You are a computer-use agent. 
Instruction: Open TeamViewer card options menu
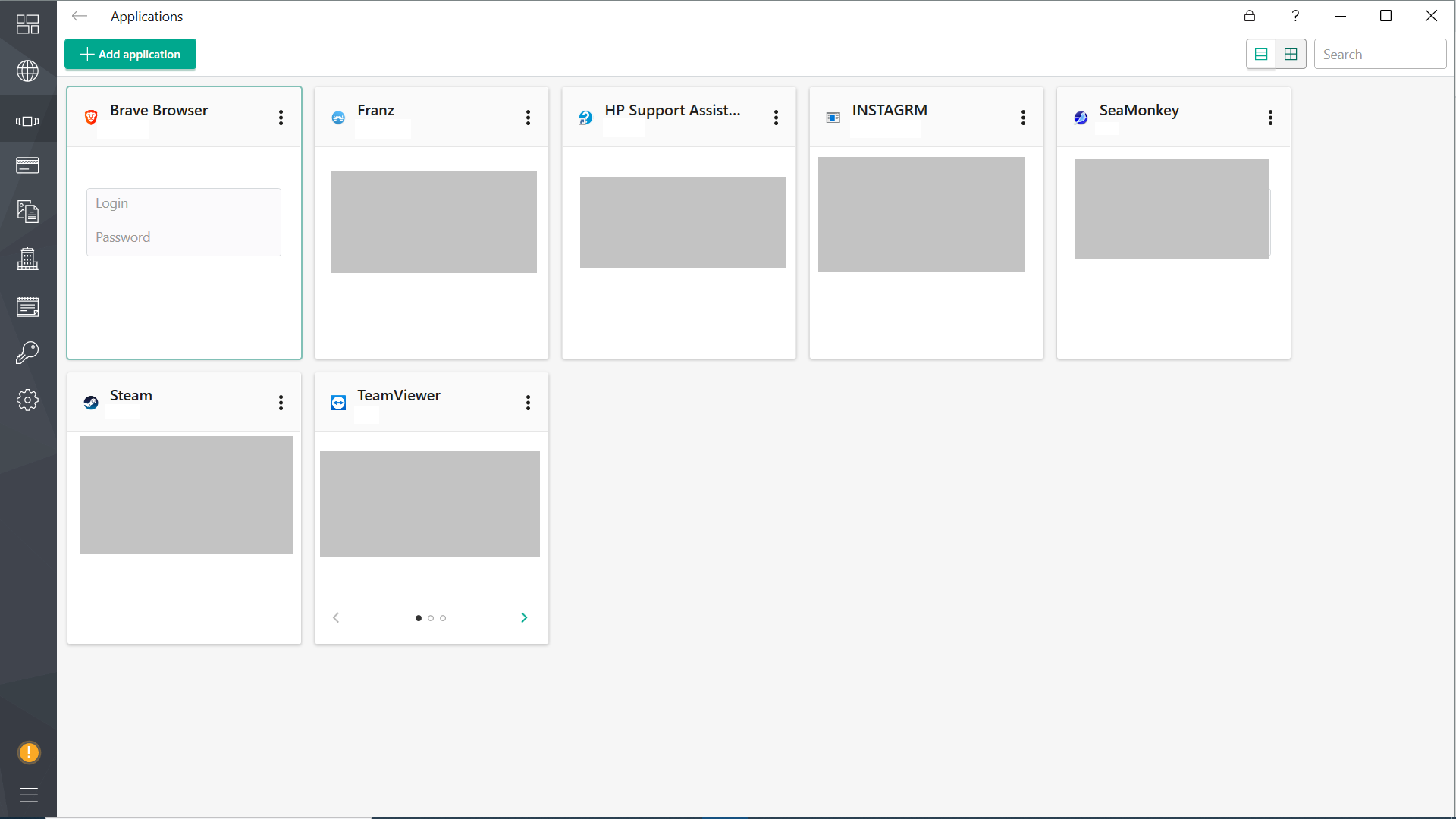point(528,403)
